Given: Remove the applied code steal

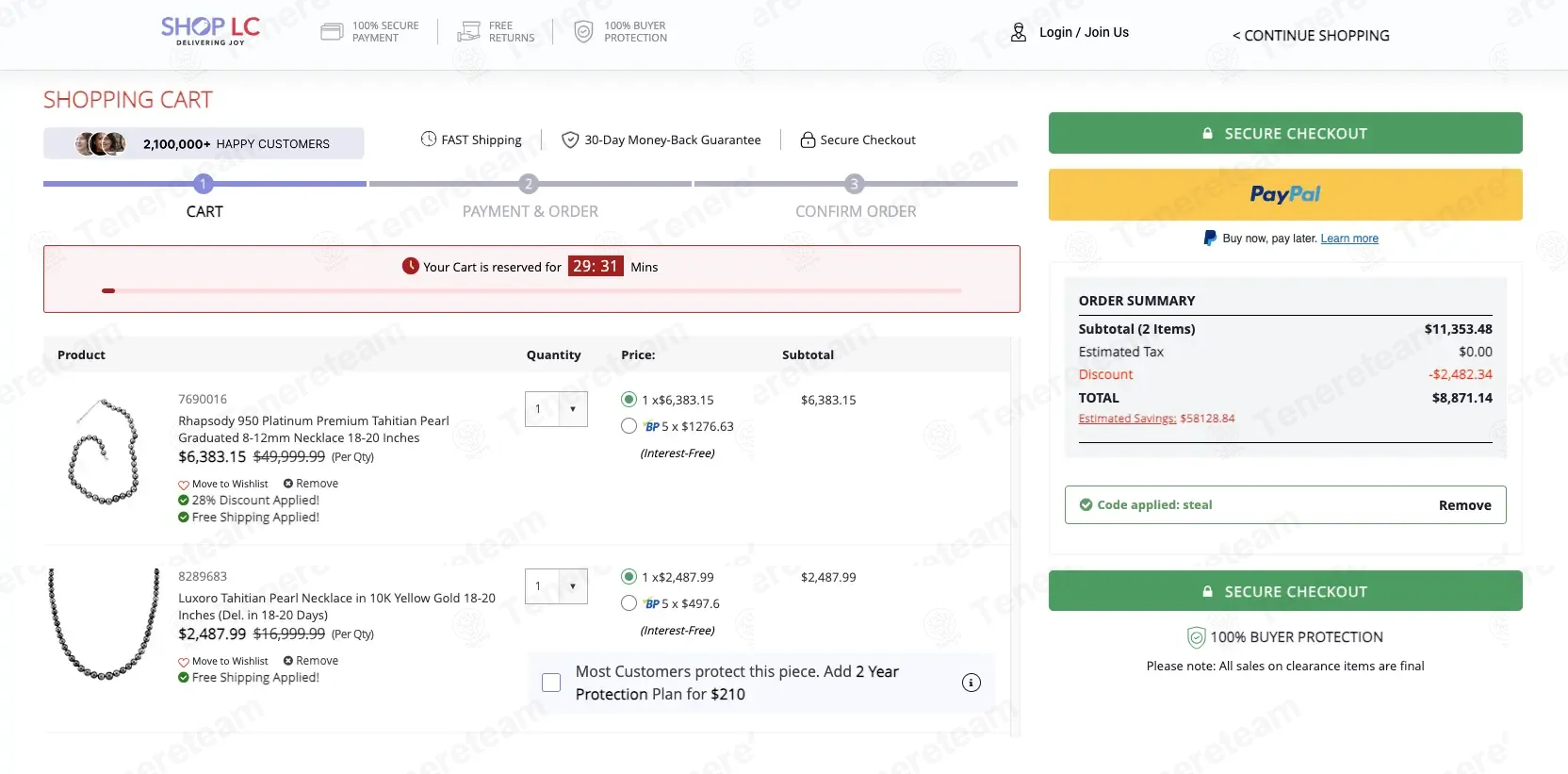Looking at the screenshot, I should [1464, 505].
